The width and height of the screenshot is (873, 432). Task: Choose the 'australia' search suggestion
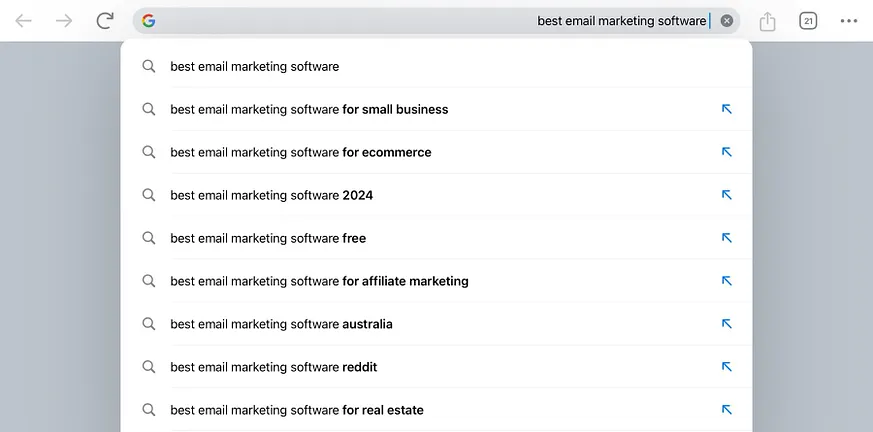(281, 324)
